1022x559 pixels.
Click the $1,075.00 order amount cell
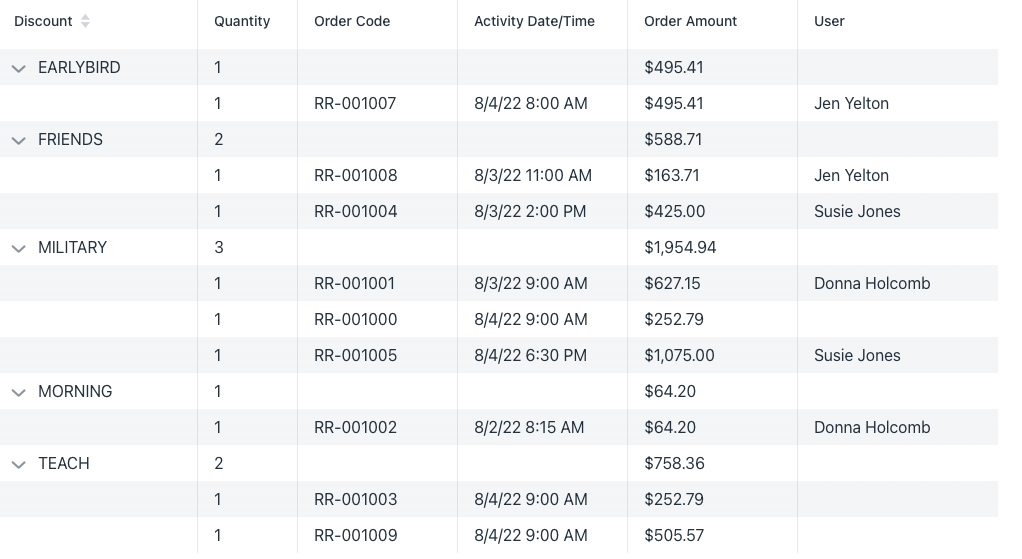pyautogui.click(x=679, y=355)
